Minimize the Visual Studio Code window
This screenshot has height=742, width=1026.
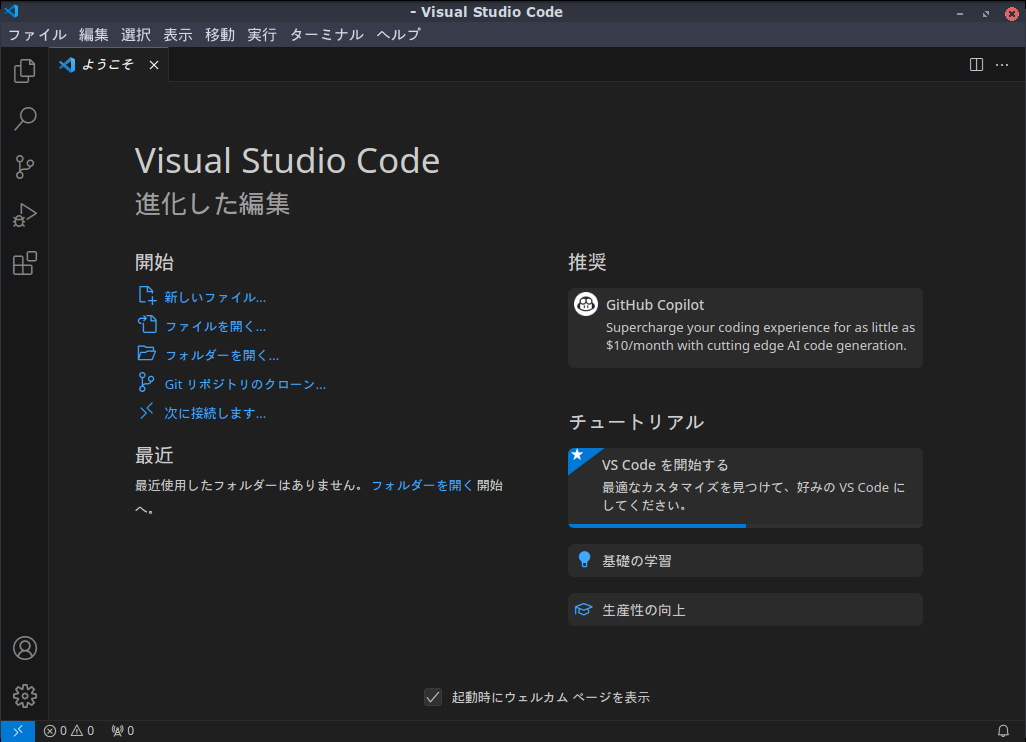coord(960,13)
